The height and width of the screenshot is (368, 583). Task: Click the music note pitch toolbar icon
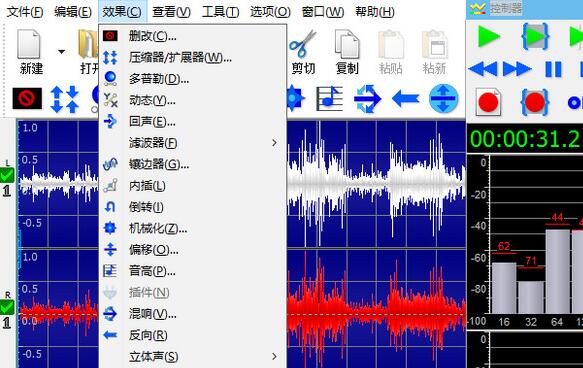click(x=329, y=99)
